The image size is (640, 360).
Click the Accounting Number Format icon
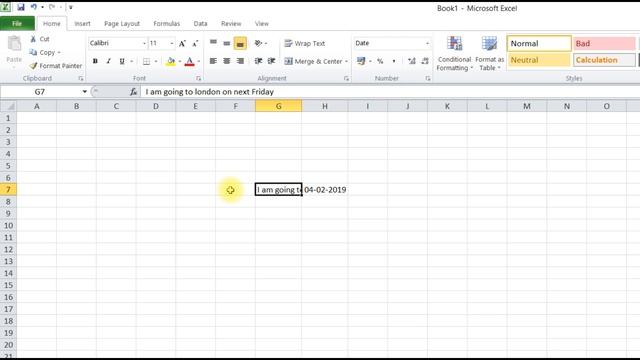(361, 61)
